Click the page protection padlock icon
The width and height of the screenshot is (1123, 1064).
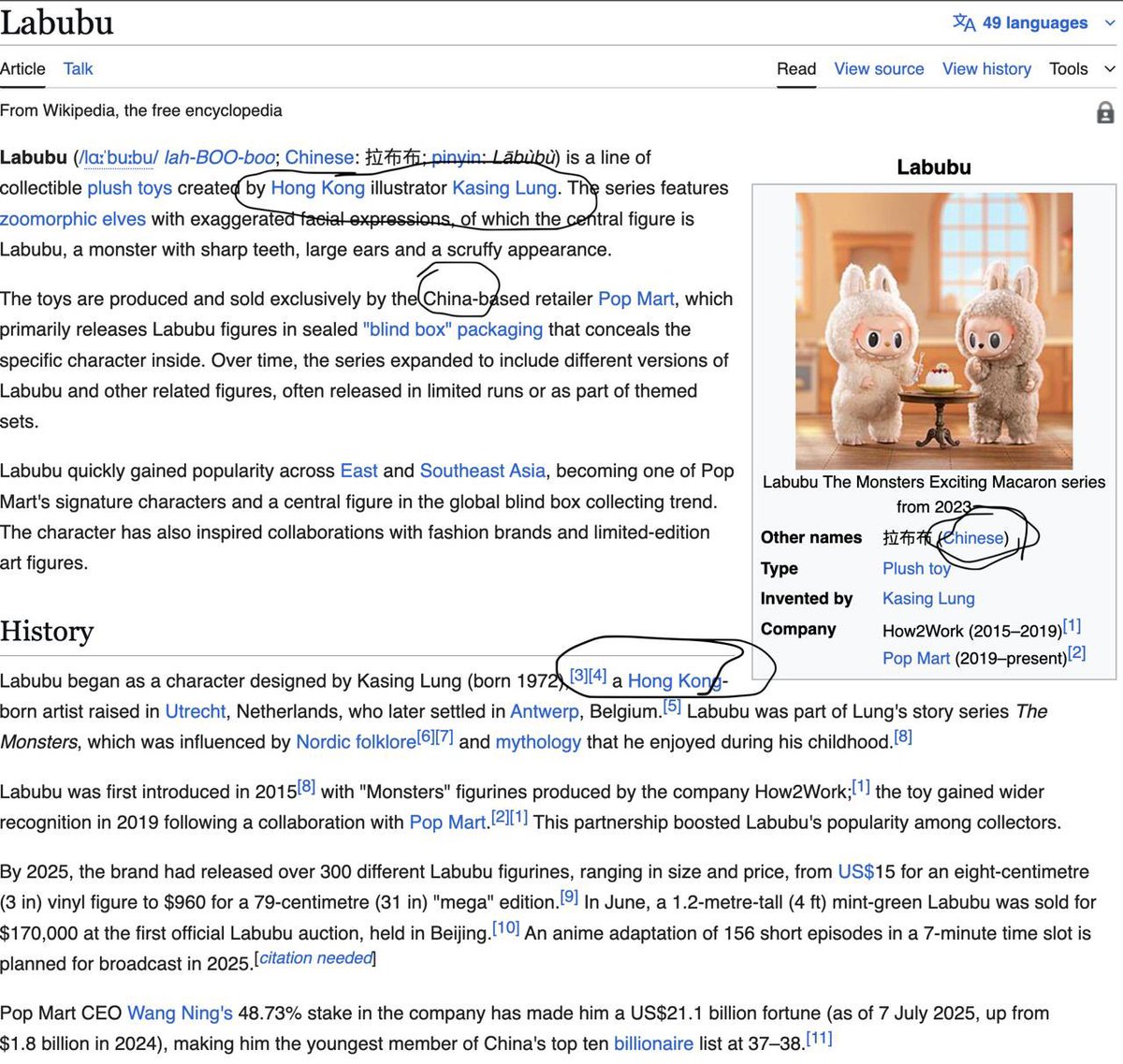pyautogui.click(x=1105, y=113)
